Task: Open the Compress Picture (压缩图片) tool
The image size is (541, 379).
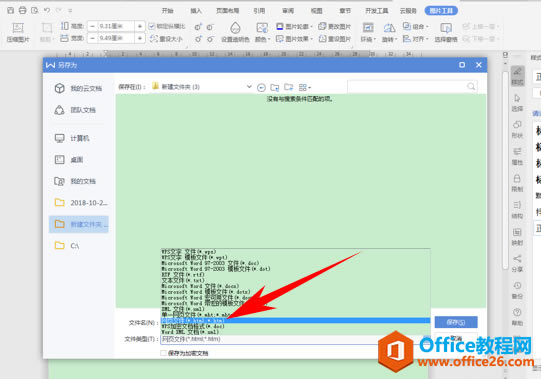Action: click(x=18, y=32)
